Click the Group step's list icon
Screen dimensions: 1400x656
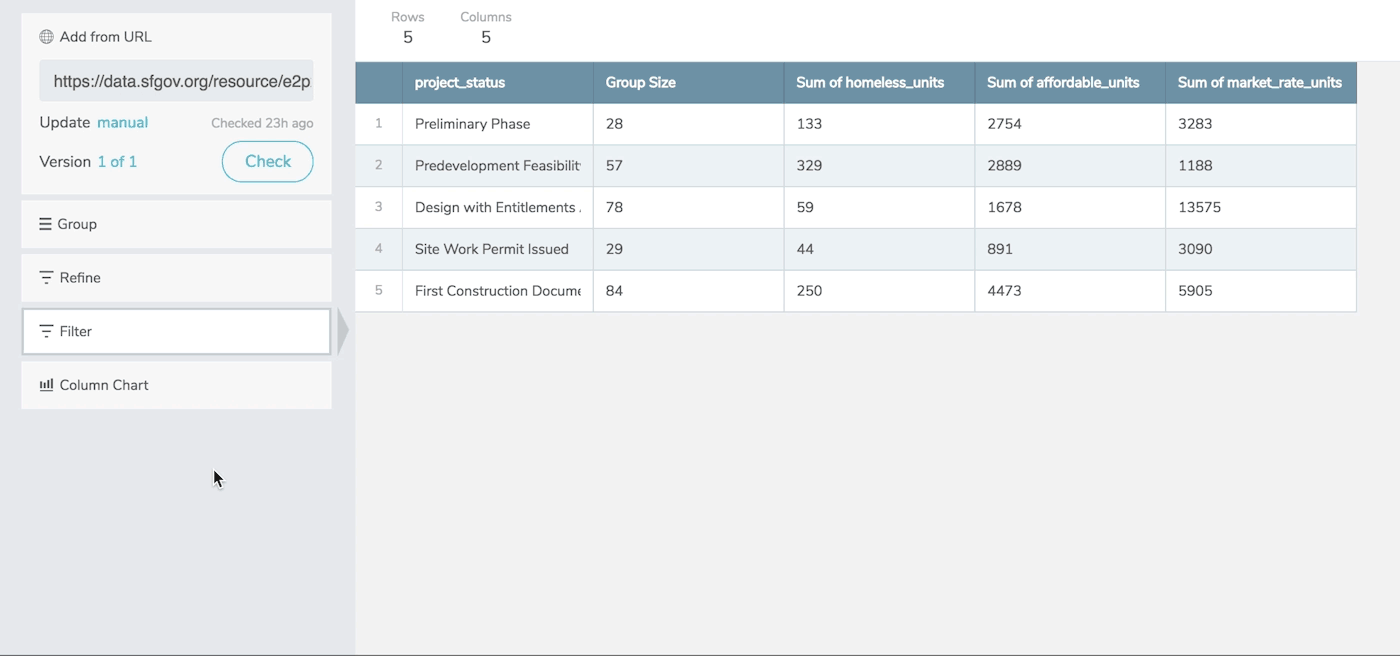45,224
